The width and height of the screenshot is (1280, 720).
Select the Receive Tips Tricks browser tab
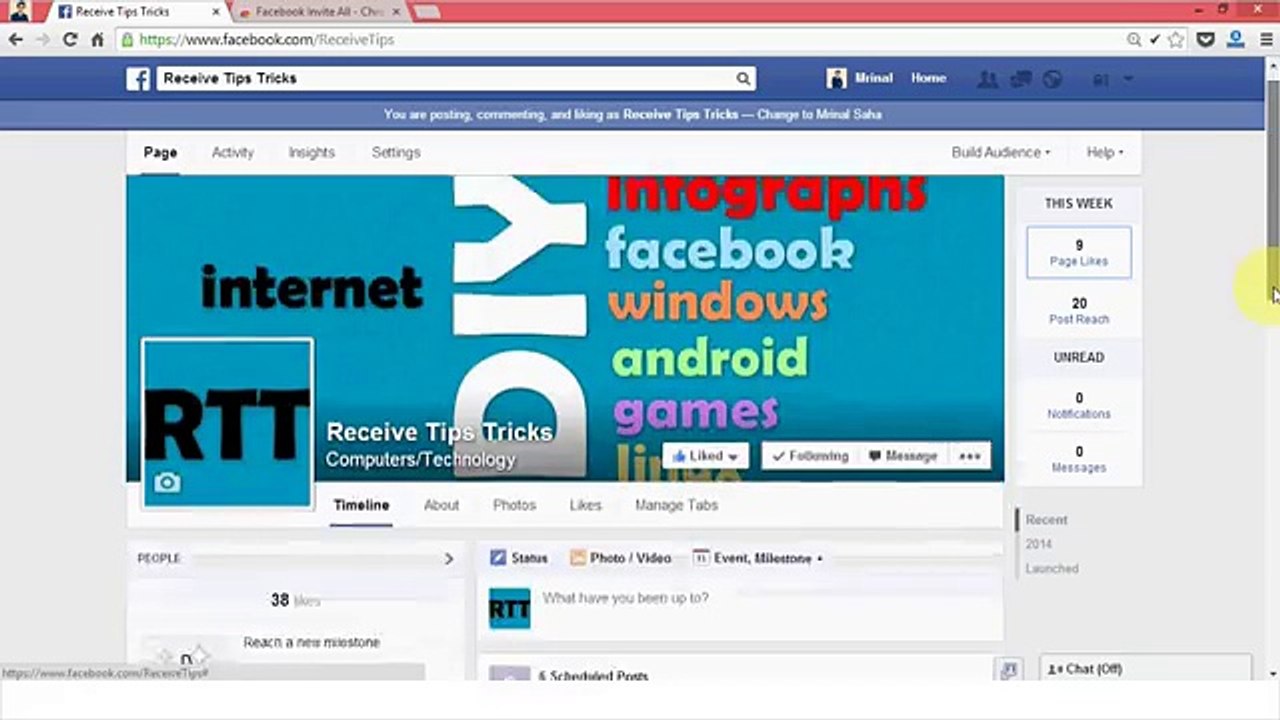pos(137,12)
